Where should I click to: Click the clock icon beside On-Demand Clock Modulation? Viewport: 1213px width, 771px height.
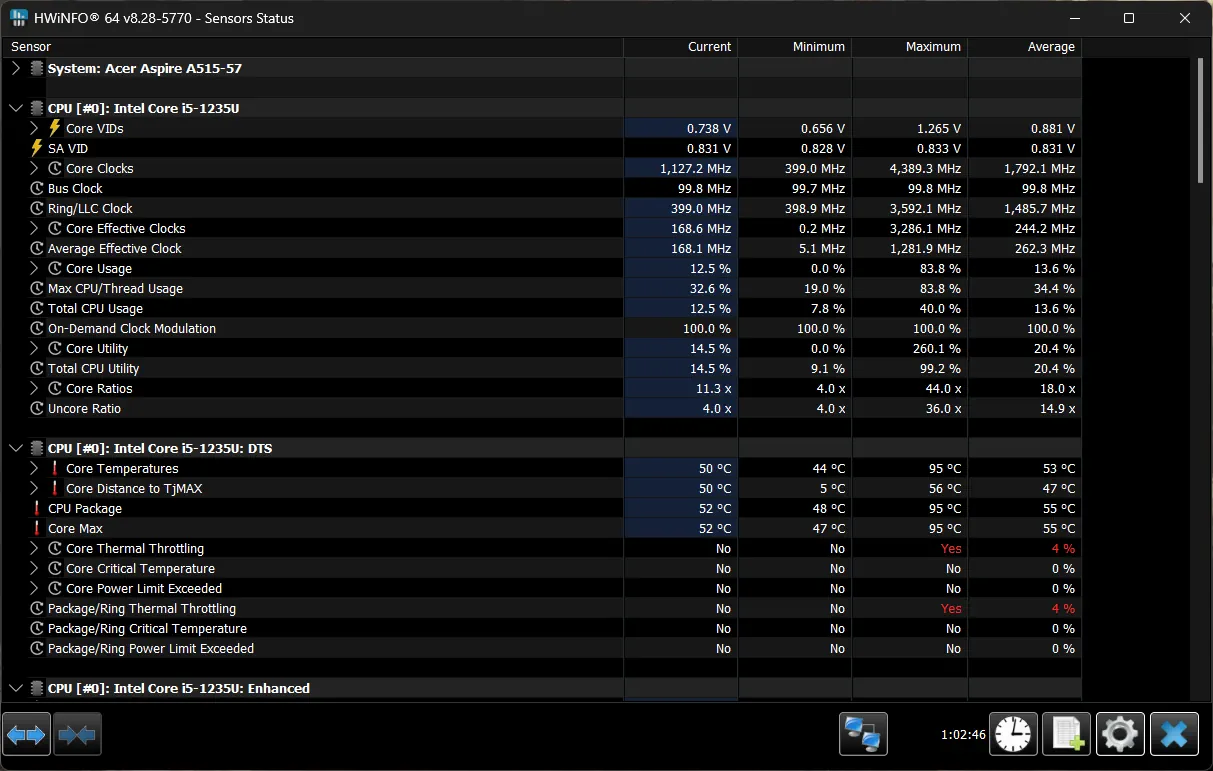(x=37, y=328)
